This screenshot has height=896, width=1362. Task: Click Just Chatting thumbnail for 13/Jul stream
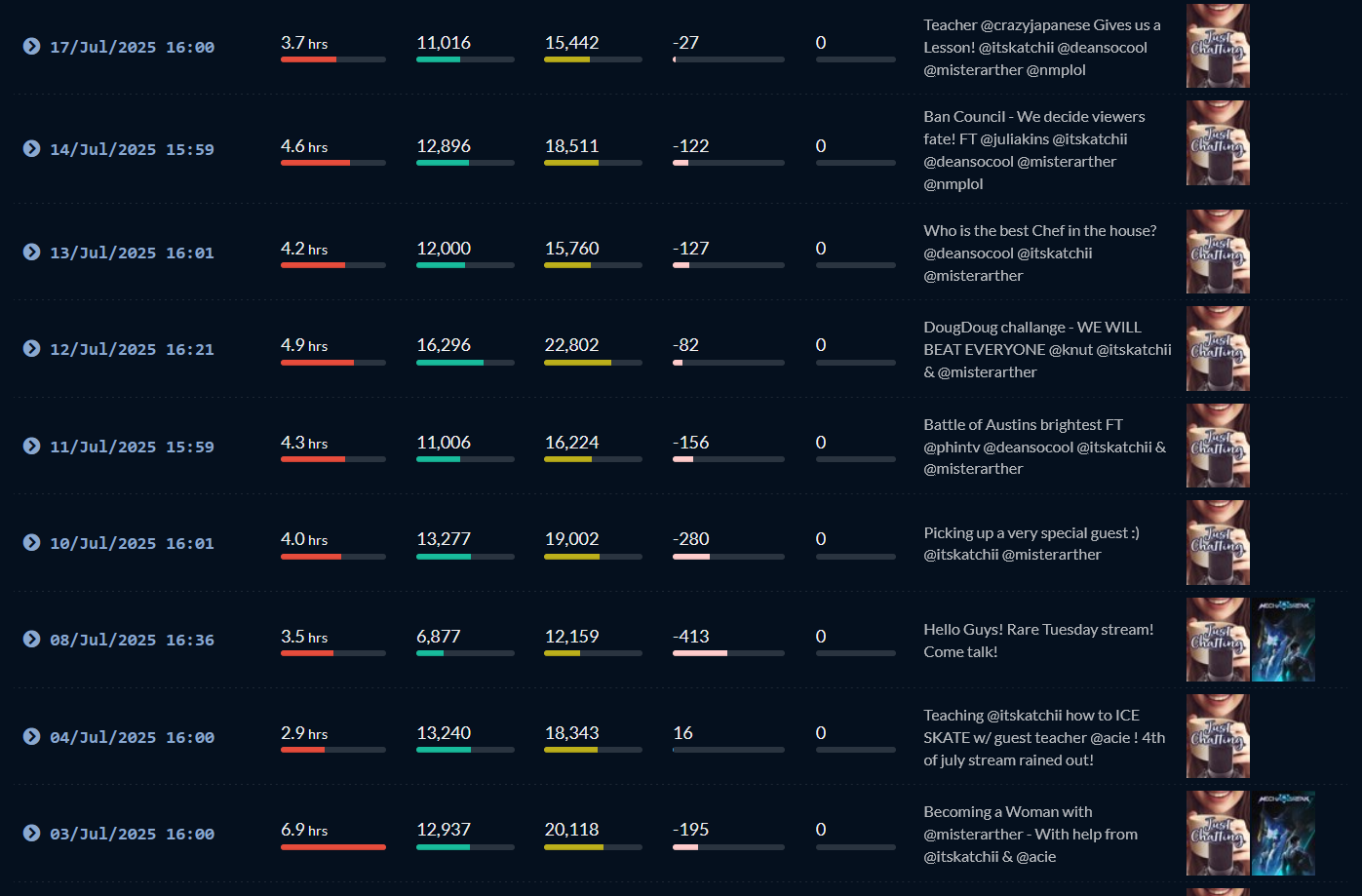[1218, 252]
